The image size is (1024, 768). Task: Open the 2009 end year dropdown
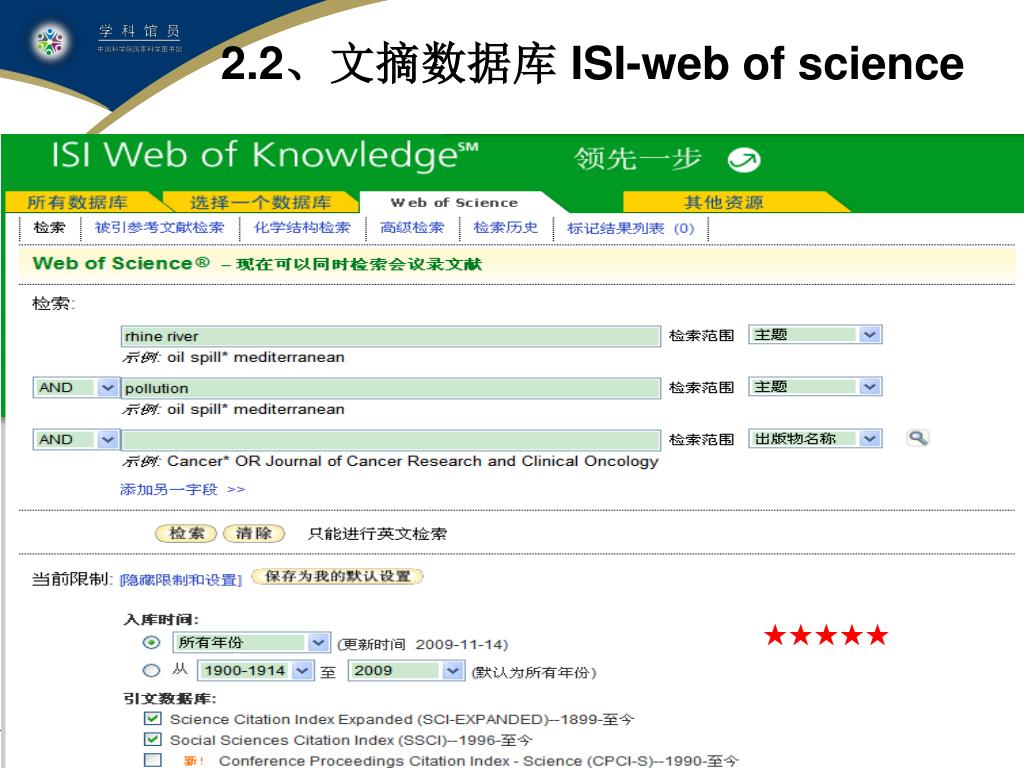click(406, 671)
